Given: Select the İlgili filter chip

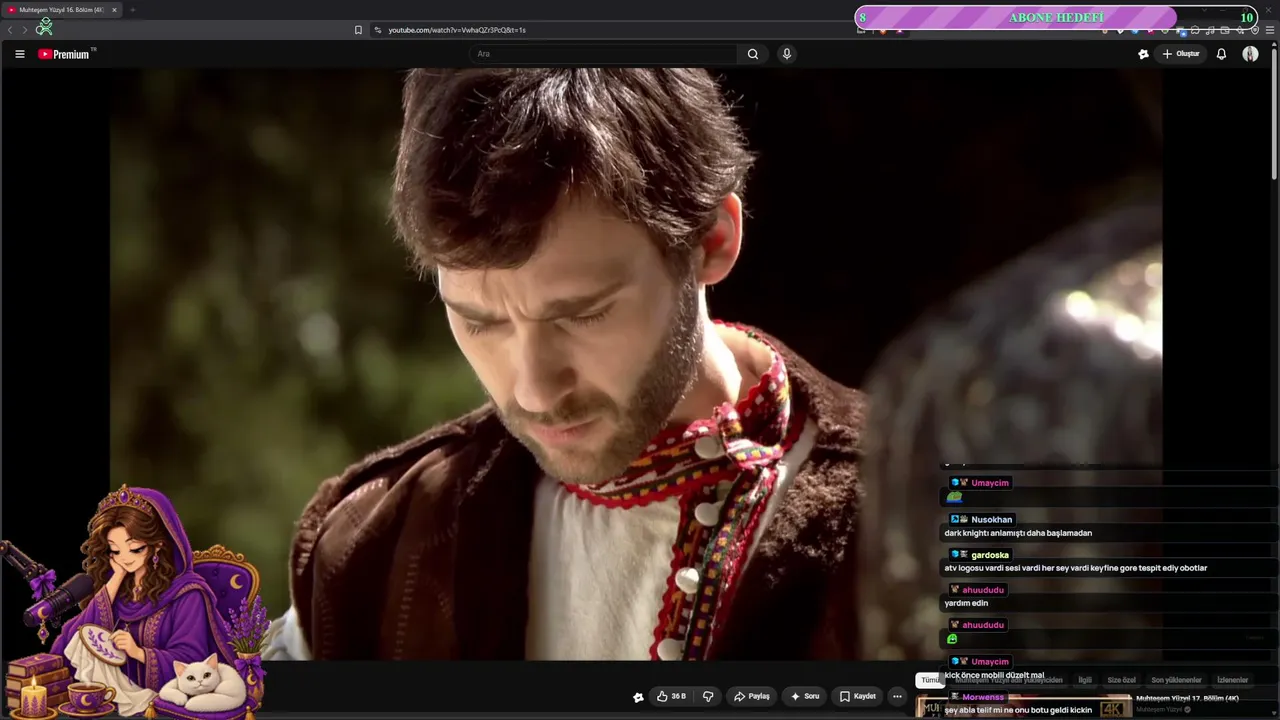Looking at the screenshot, I should click(x=1085, y=680).
